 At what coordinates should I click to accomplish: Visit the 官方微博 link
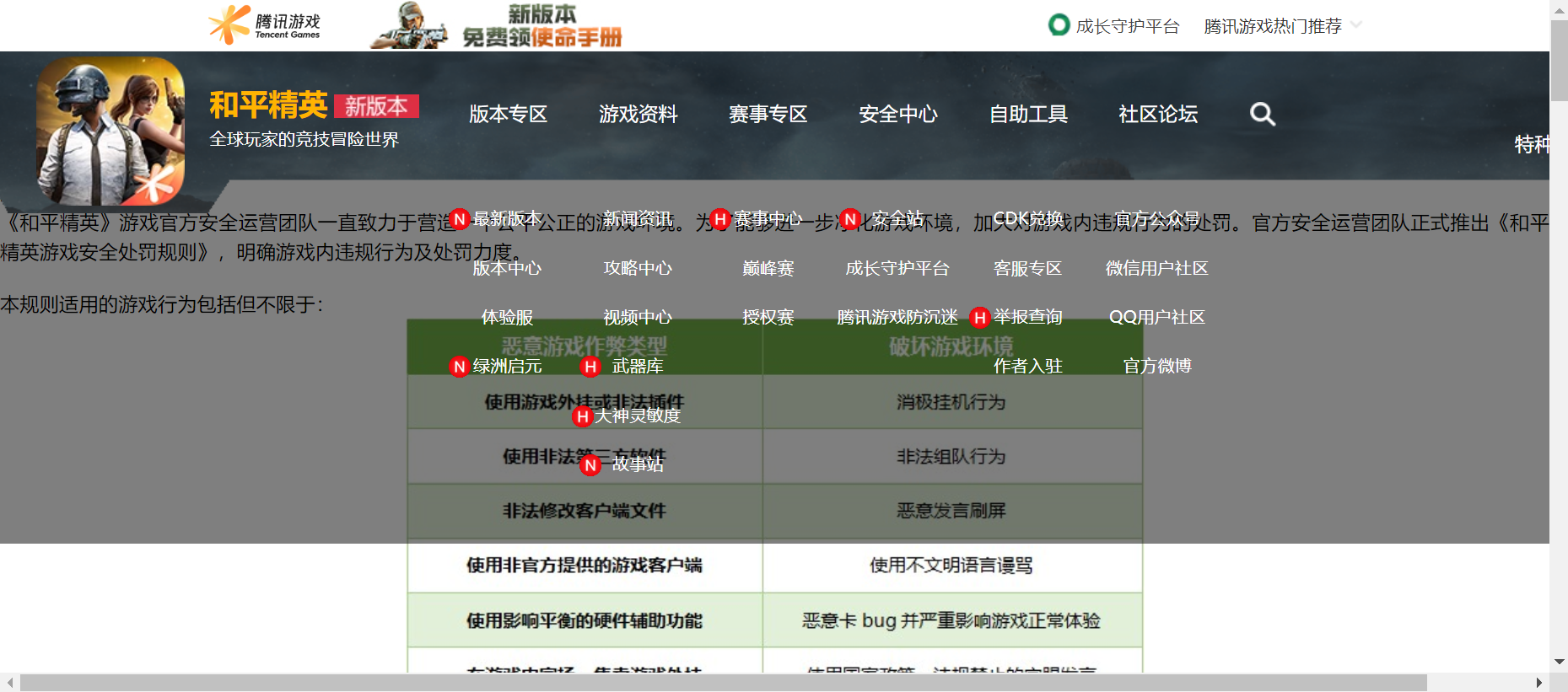[1156, 366]
